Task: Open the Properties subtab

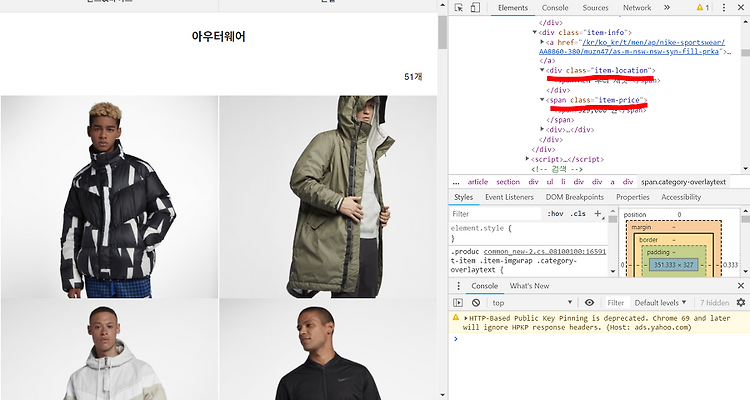Action: click(632, 197)
